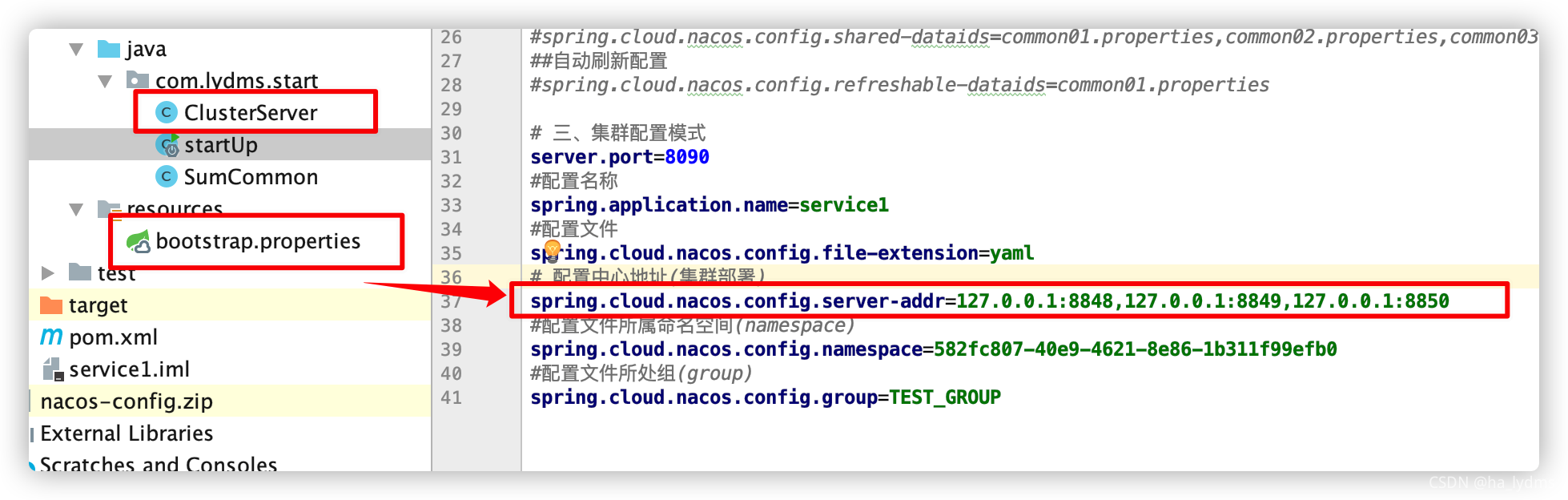Select nacos-config.zip in the tree
The width and height of the screenshot is (1568, 500).
[x=127, y=401]
